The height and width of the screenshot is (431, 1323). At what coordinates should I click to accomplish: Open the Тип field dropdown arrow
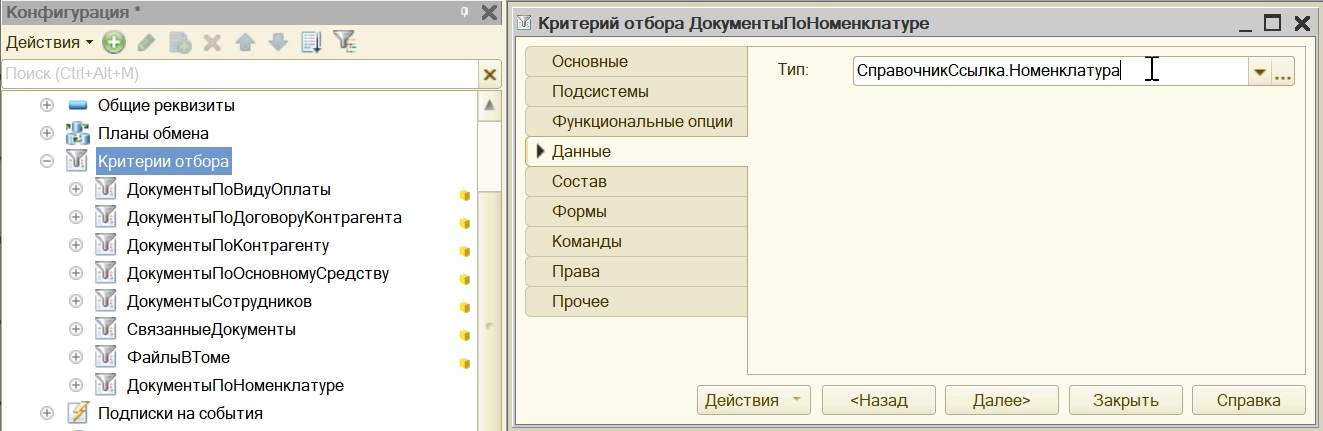pos(1259,72)
